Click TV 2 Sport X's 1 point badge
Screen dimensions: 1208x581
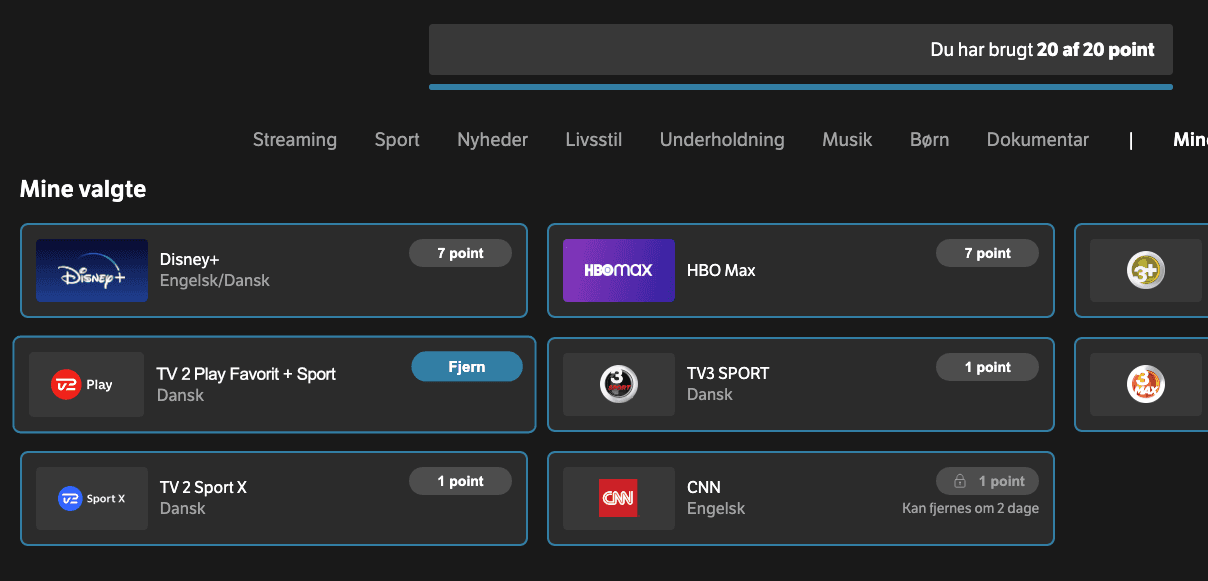(460, 480)
